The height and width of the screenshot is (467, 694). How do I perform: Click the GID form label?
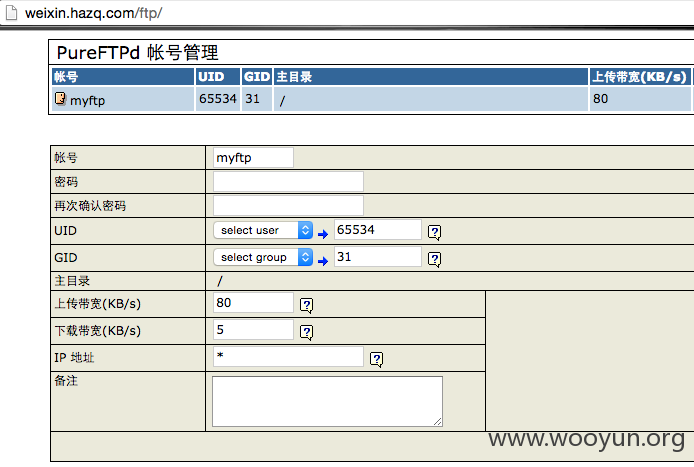(x=66, y=258)
